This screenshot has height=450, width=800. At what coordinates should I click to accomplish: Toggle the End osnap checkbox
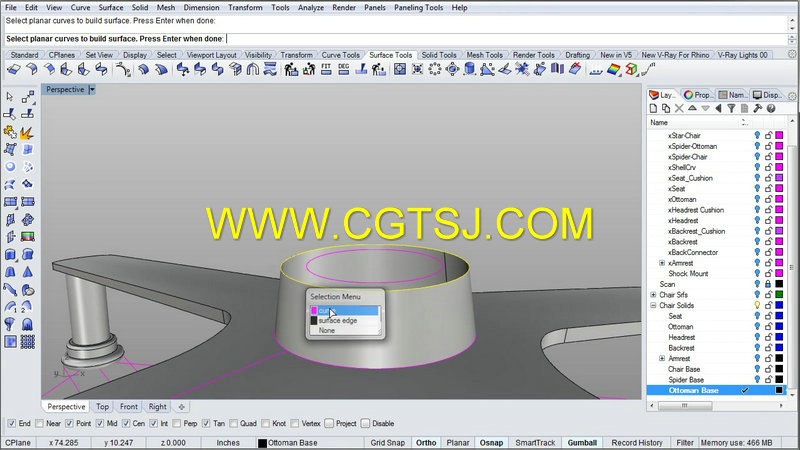pyautogui.click(x=12, y=423)
